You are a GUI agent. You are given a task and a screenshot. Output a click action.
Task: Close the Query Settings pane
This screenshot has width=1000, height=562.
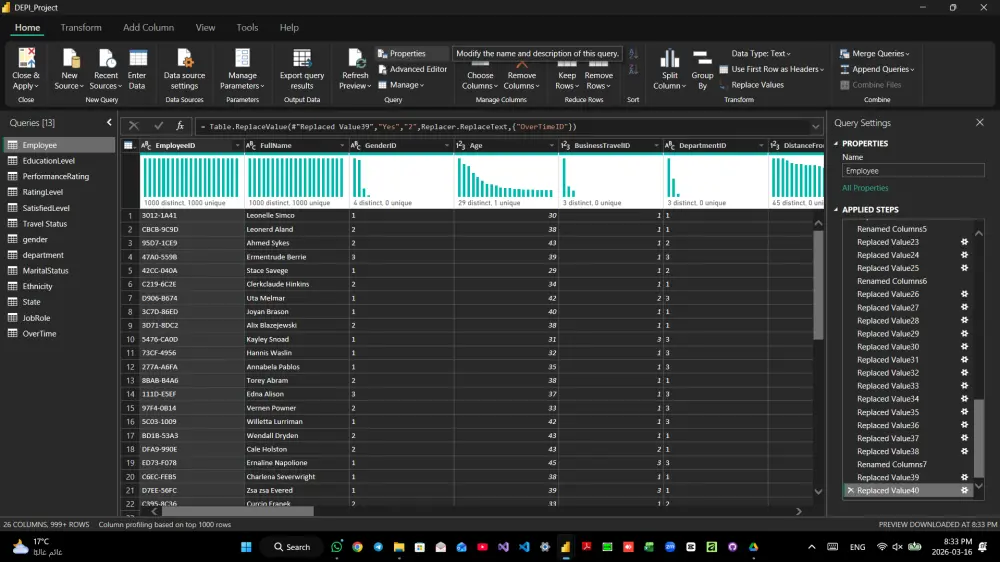(x=980, y=122)
